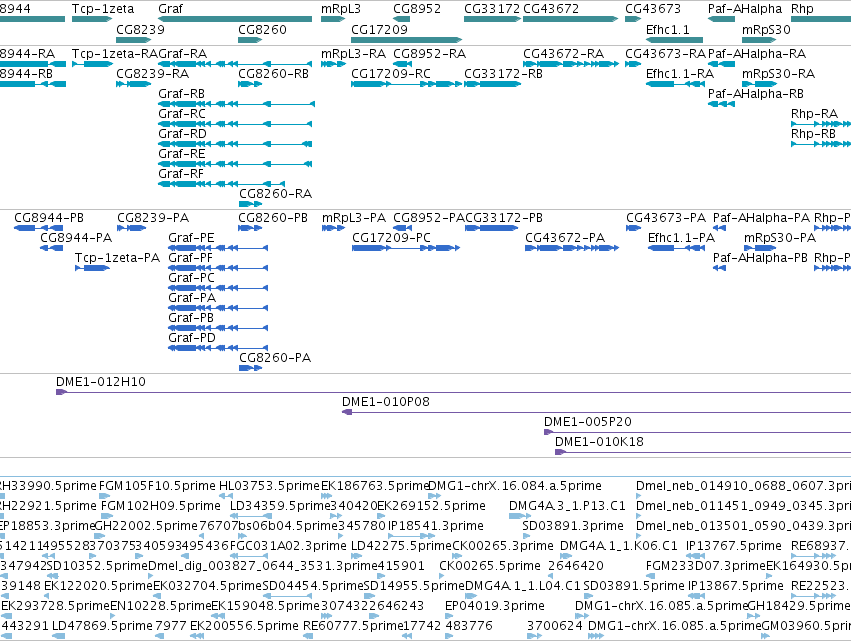The width and height of the screenshot is (851, 641).
Task: Select the CK00265.5prime EST
Action: pyautogui.click(x=444, y=576)
